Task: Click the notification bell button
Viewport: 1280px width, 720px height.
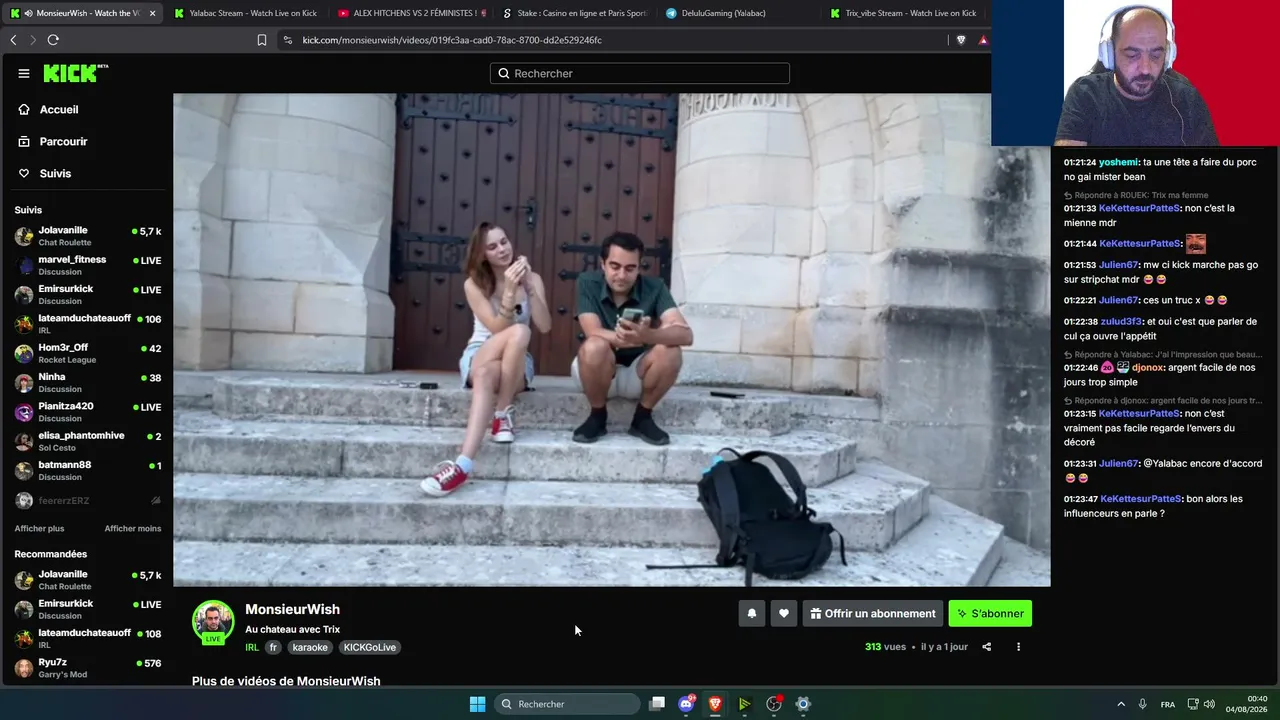Action: coord(752,614)
